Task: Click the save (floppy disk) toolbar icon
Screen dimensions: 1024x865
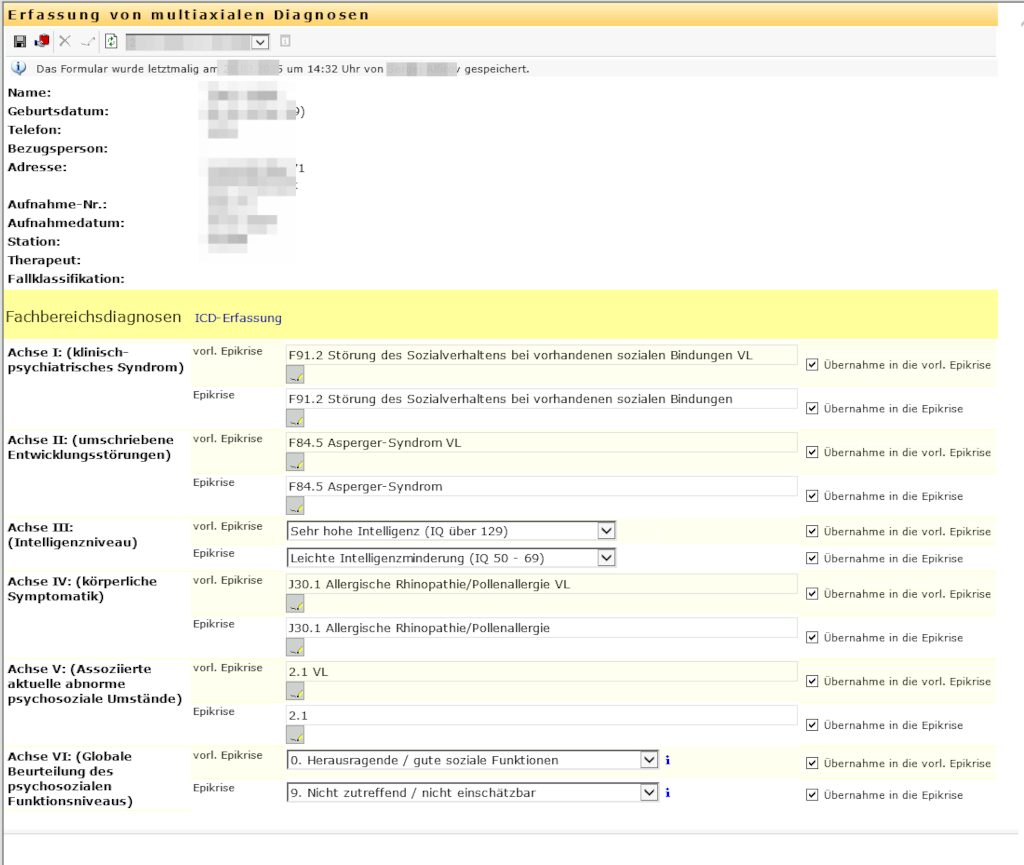Action: click(20, 41)
